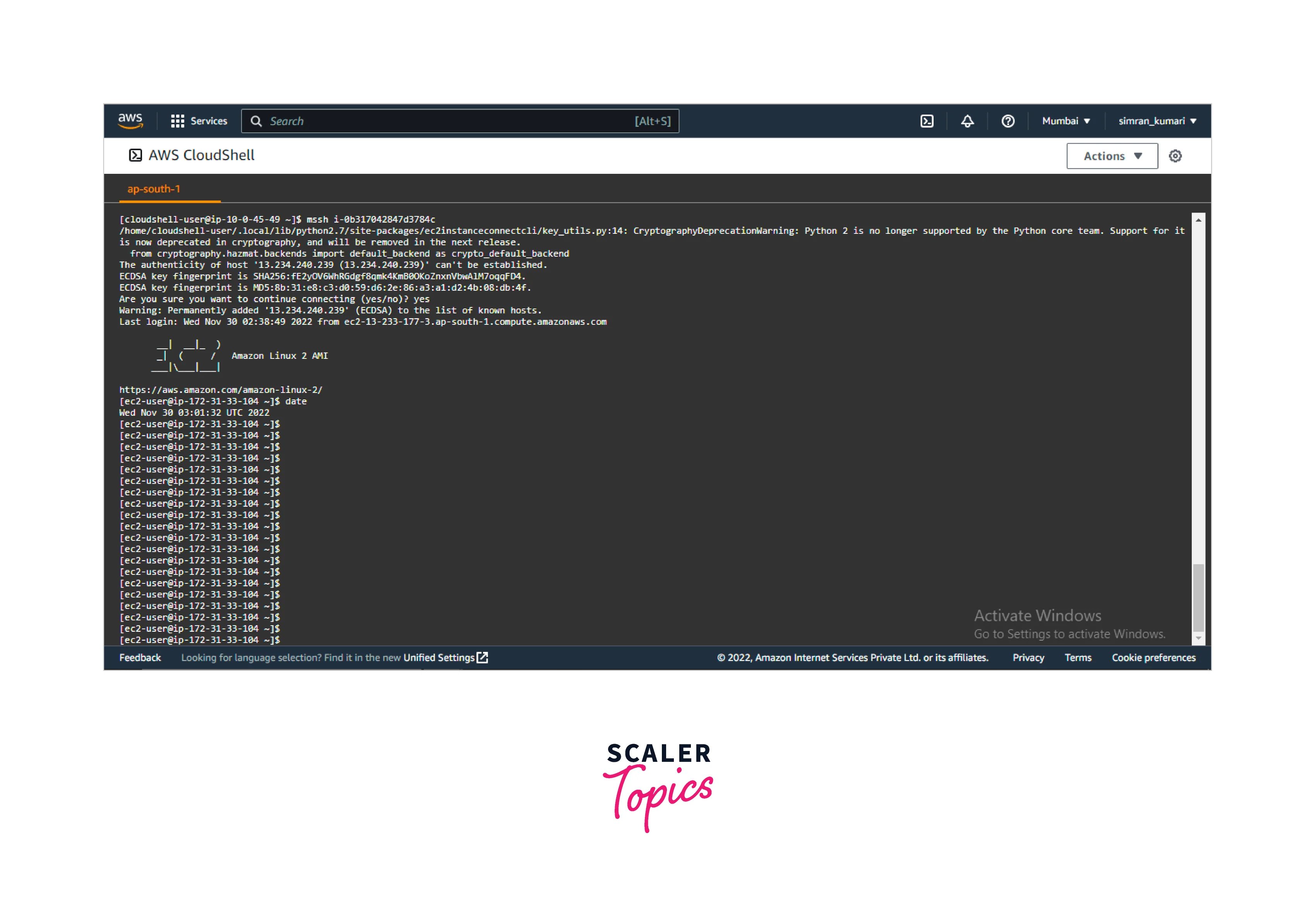Open the help question mark icon
Viewport: 1316px width, 907px height.
coord(1008,121)
